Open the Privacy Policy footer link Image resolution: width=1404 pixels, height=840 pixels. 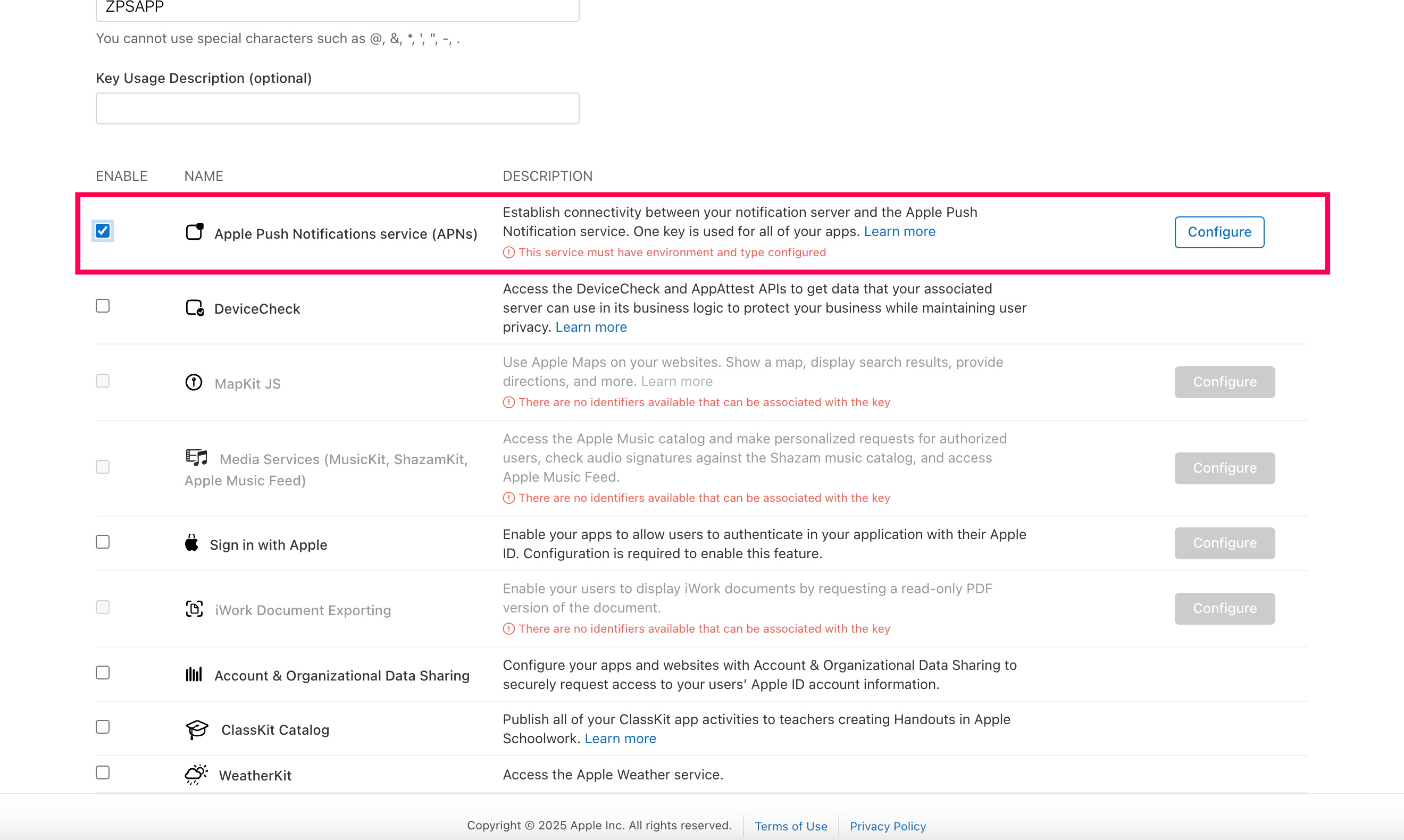[x=887, y=826]
